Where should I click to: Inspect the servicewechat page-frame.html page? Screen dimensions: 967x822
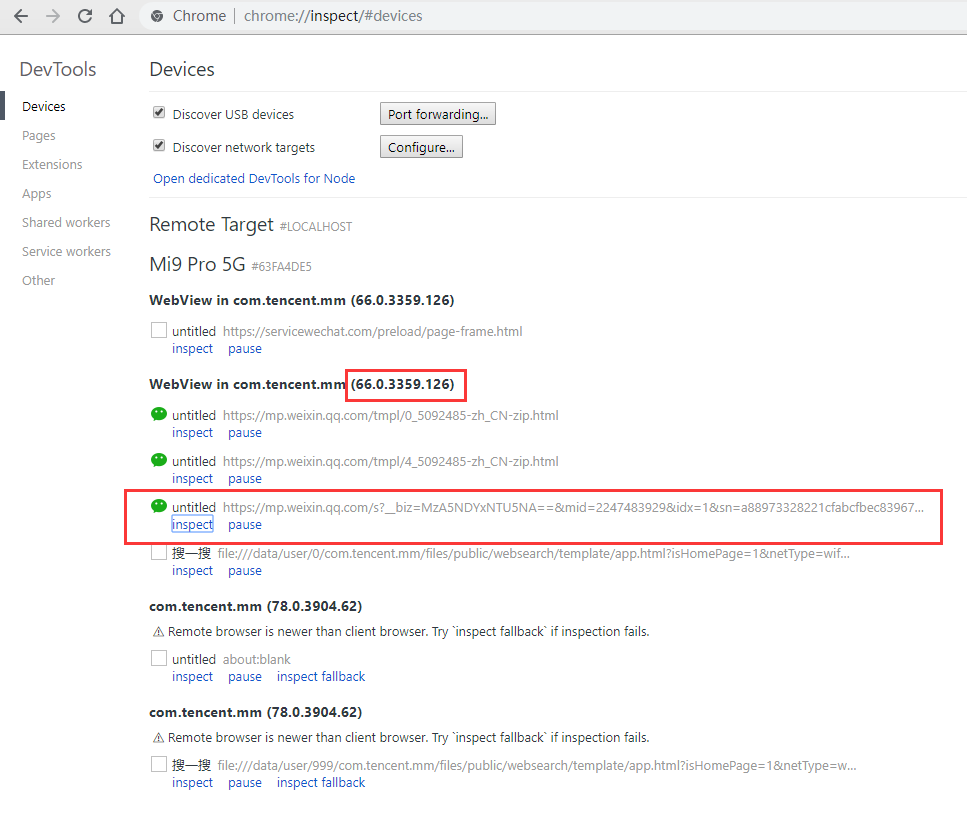(192, 349)
